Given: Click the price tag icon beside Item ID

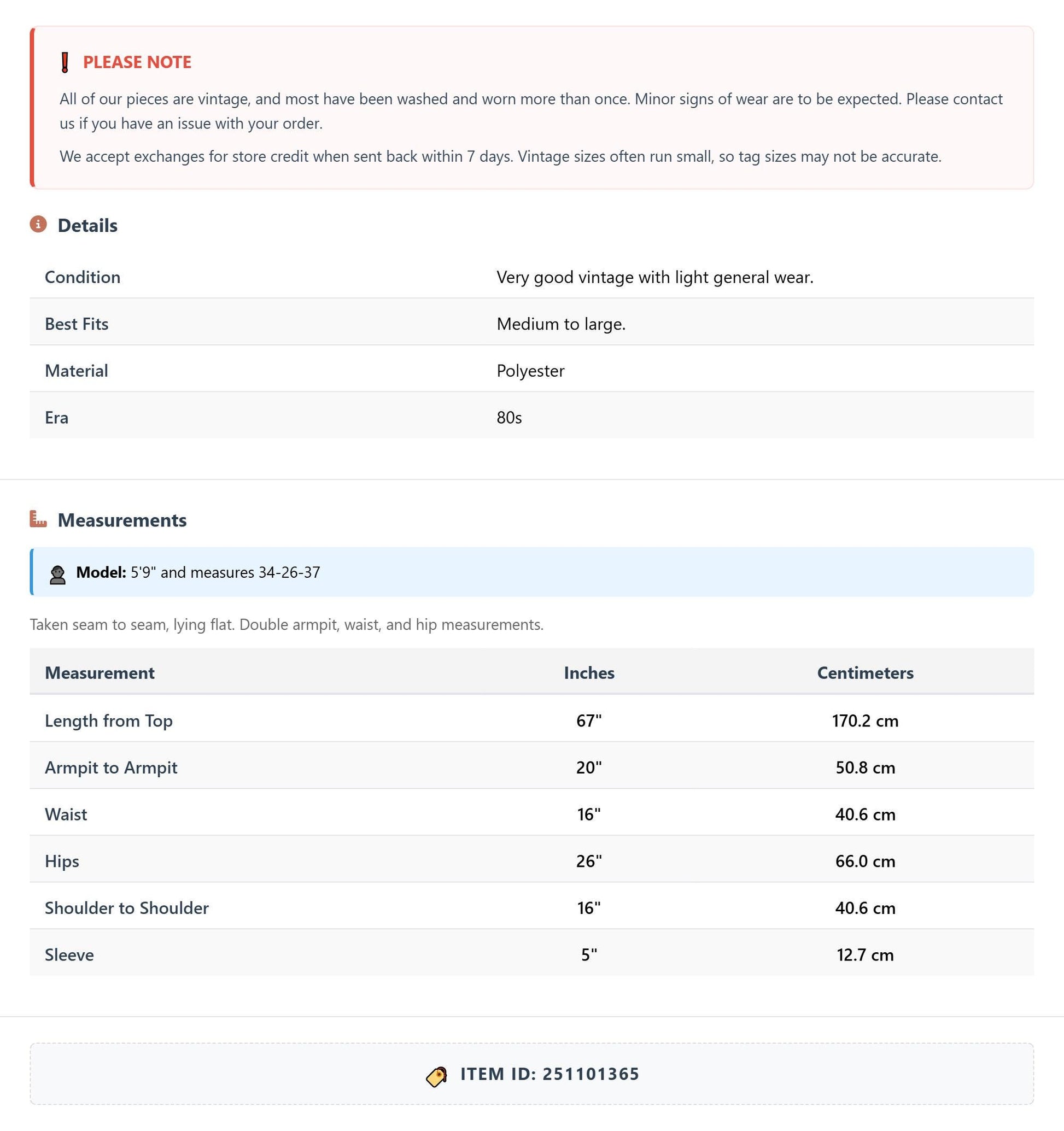Looking at the screenshot, I should pos(437,1076).
